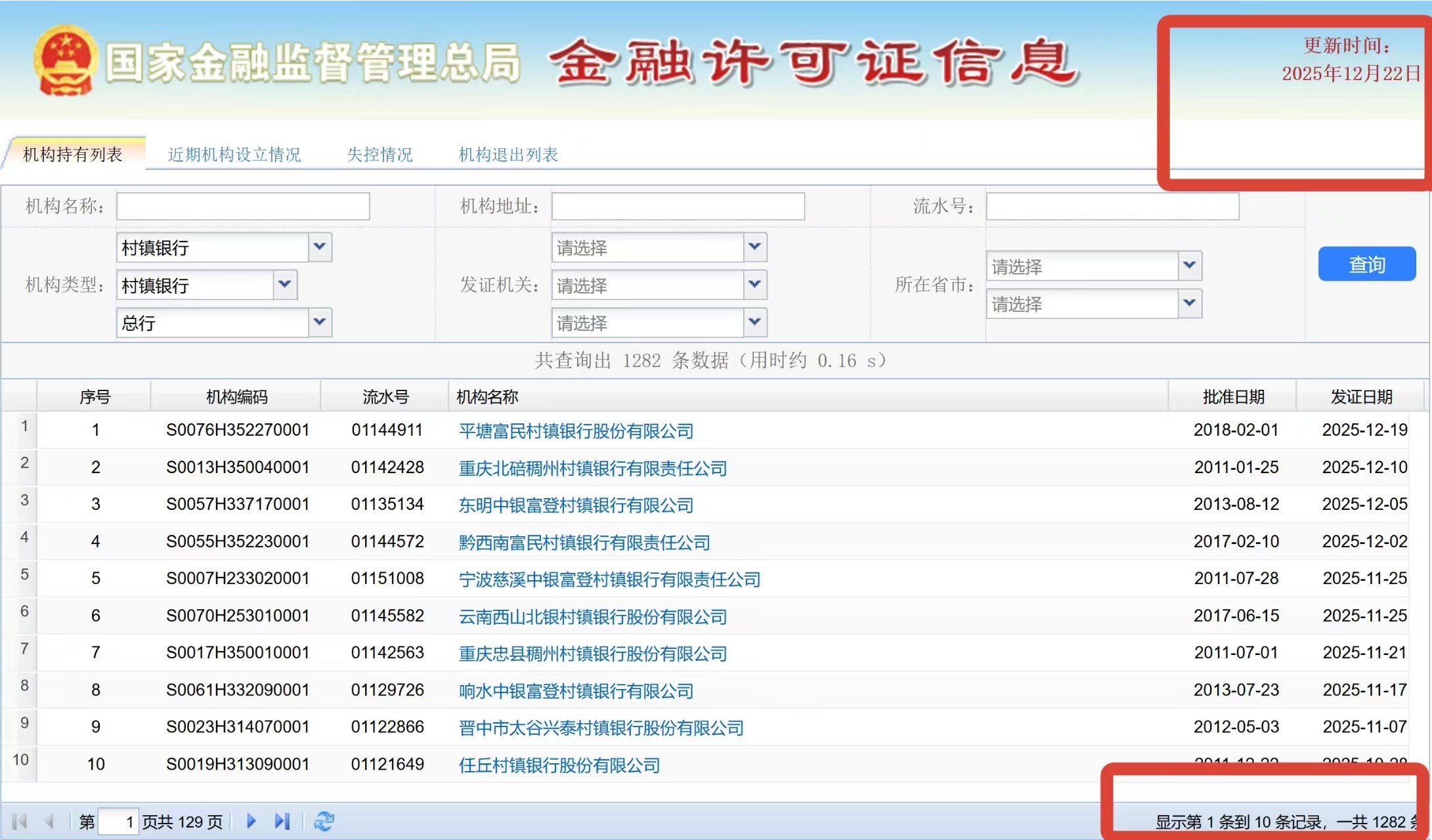
Task: Click the blue 查询 button
Action: (1366, 264)
